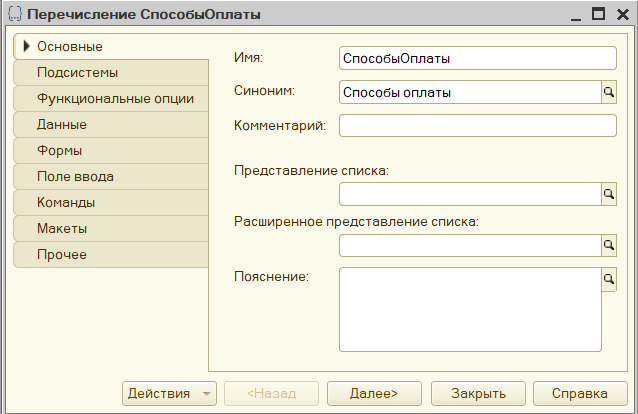Click magnifier beside Расширенное представление списка
The image size is (638, 414).
pos(608,245)
